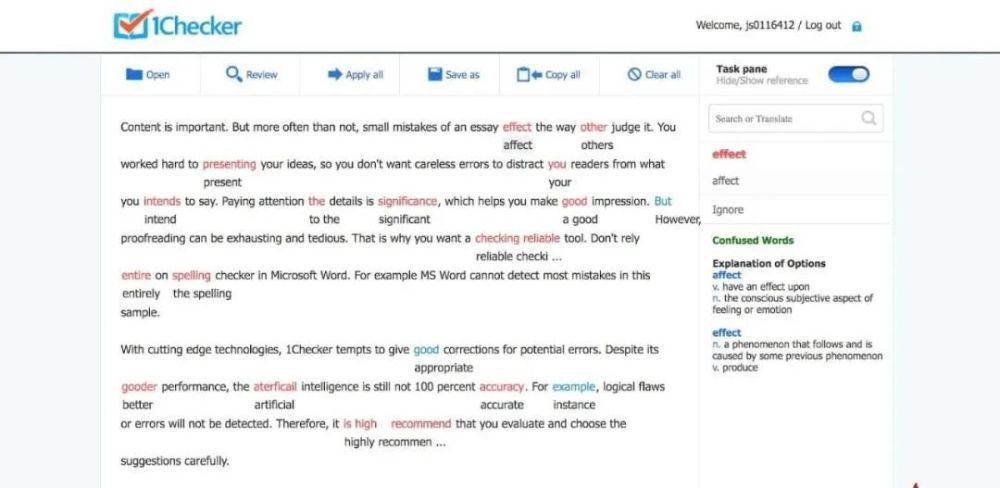Toggle the Task pane switch off
This screenshot has width=1000, height=488.
pyautogui.click(x=849, y=74)
